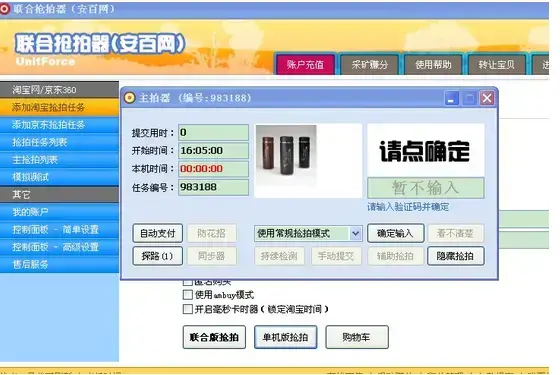Click the 单机版抢拍 button
The image size is (560, 375).
click(285, 337)
